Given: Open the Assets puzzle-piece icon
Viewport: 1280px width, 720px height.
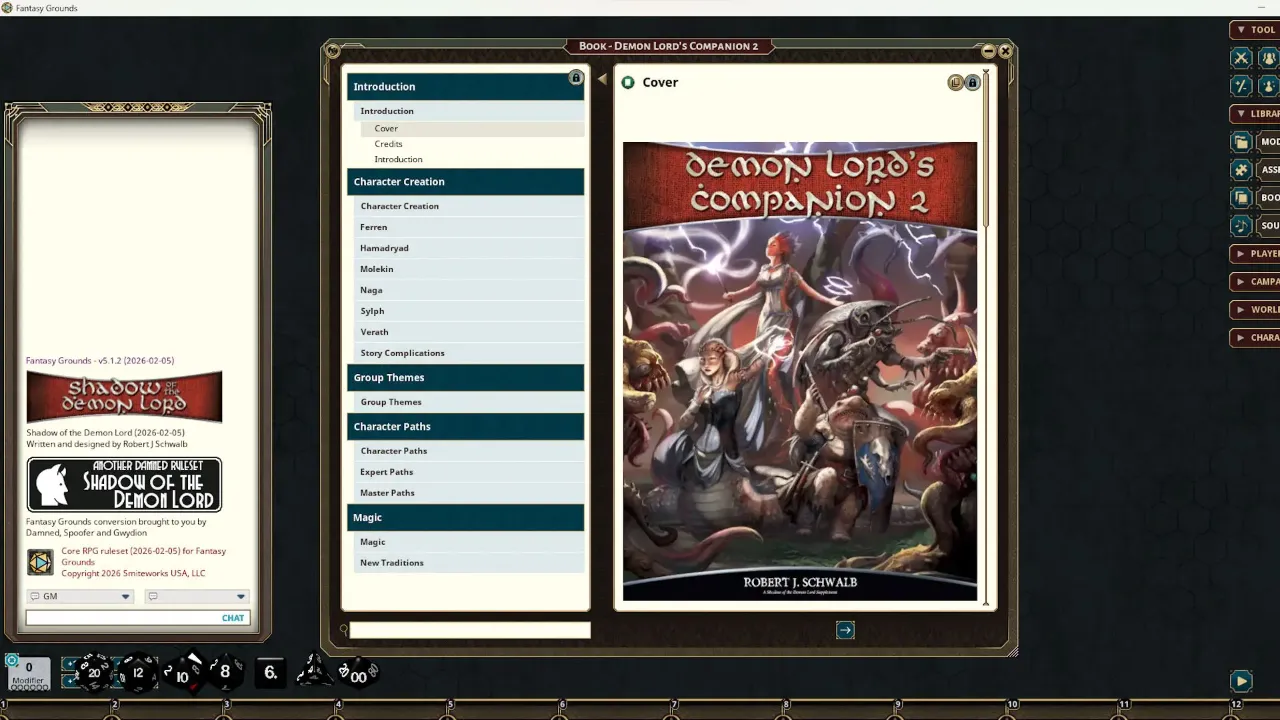Looking at the screenshot, I should [1241, 170].
